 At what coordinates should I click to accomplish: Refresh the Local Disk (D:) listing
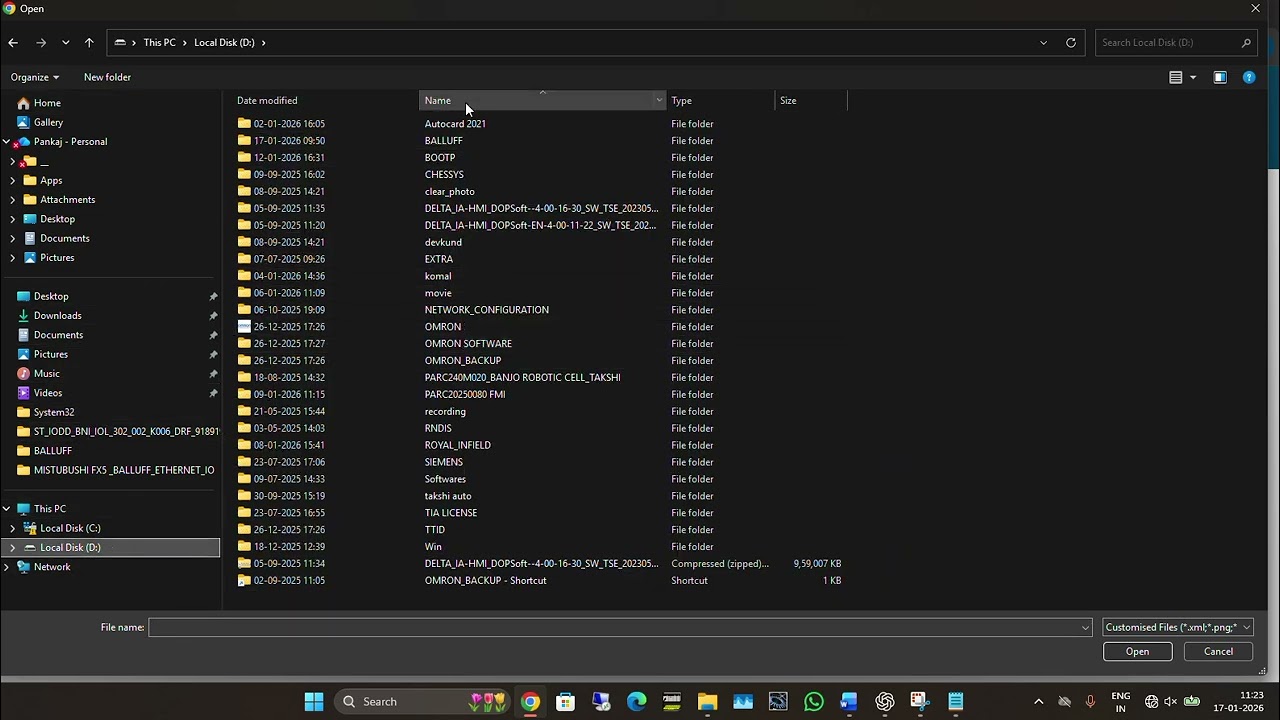point(1071,43)
